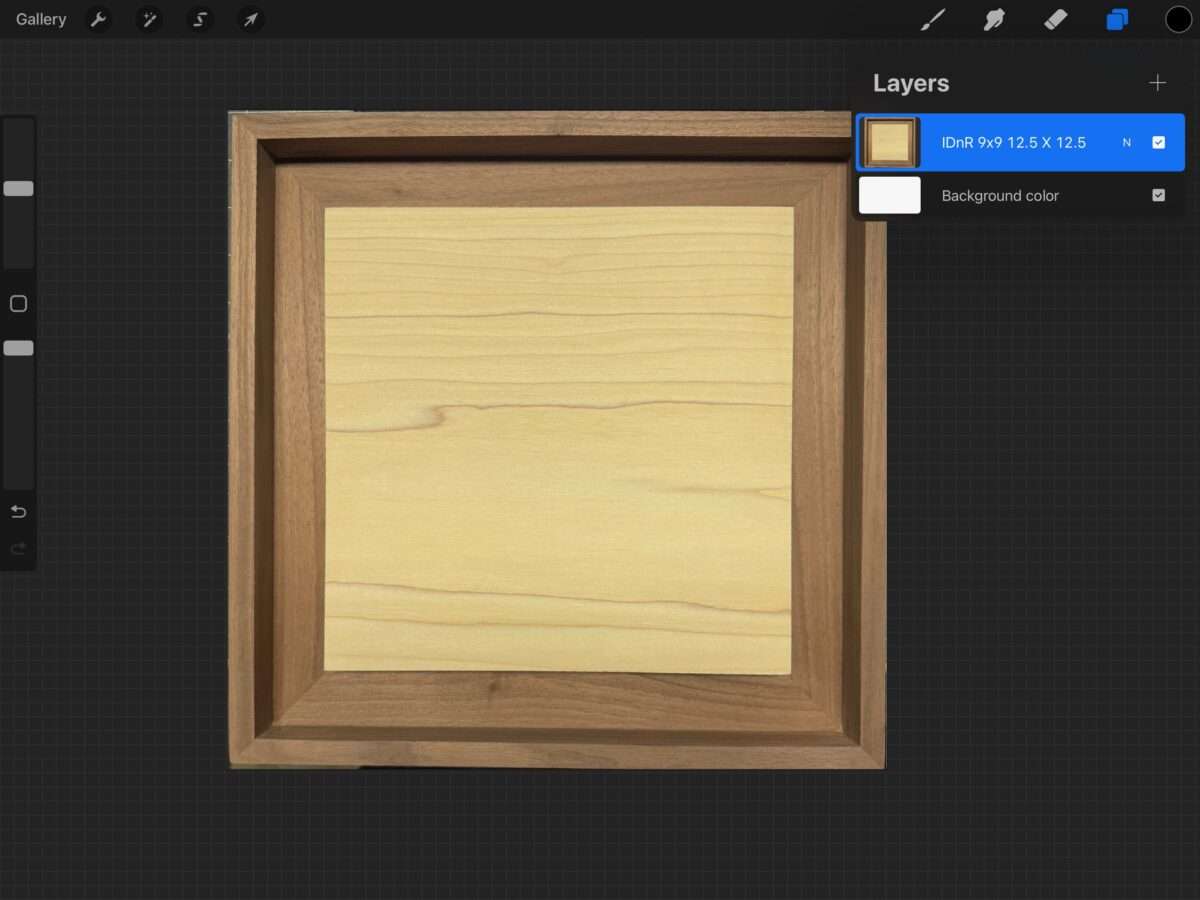Open the active color picker circle

click(x=1178, y=19)
